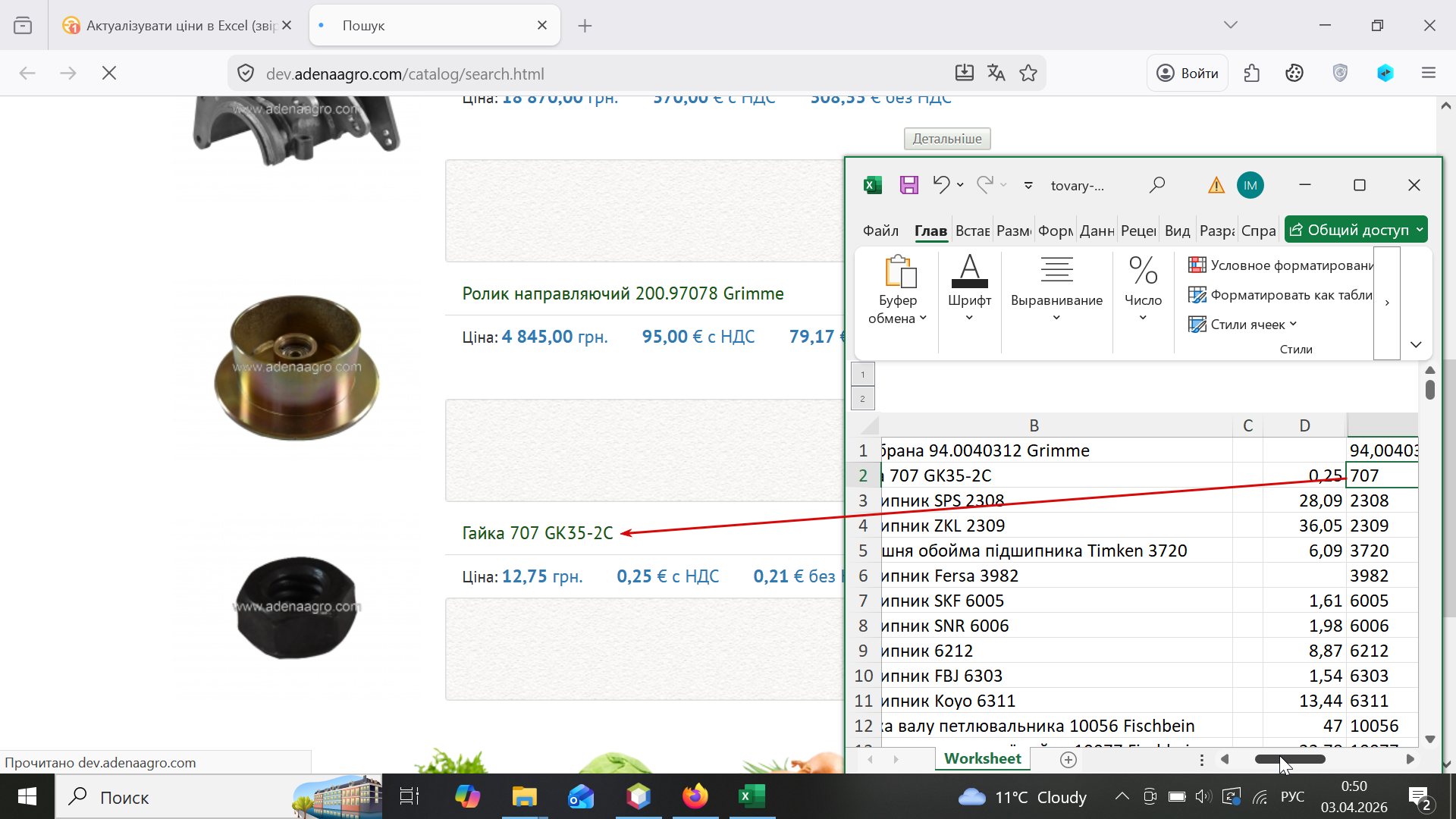Click the yellow warning triangle icon
Screen dimensions: 1456x819
[x=1216, y=185]
